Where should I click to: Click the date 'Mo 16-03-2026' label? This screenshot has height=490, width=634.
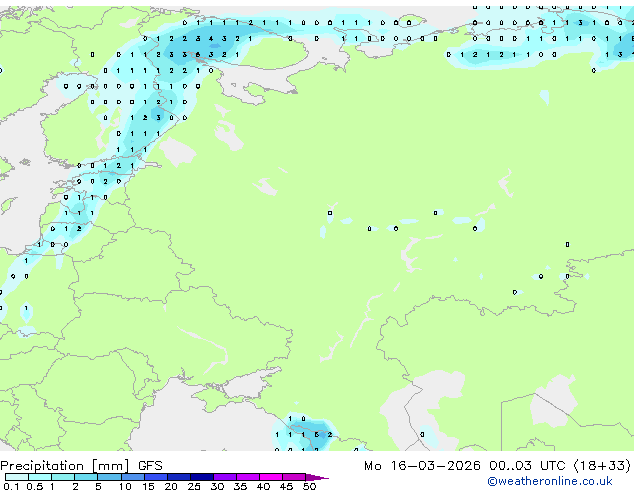(422, 466)
